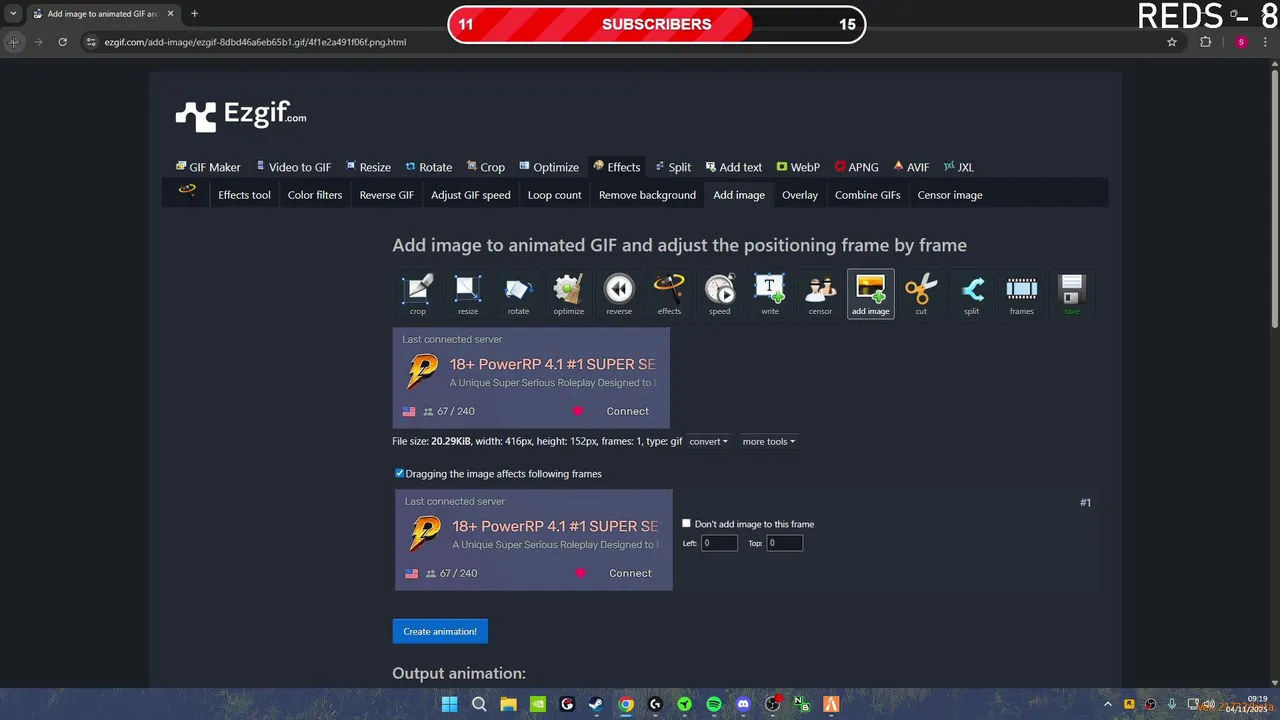
Task: Open the browser extensions puzzle icon
Action: pyautogui.click(x=1205, y=42)
